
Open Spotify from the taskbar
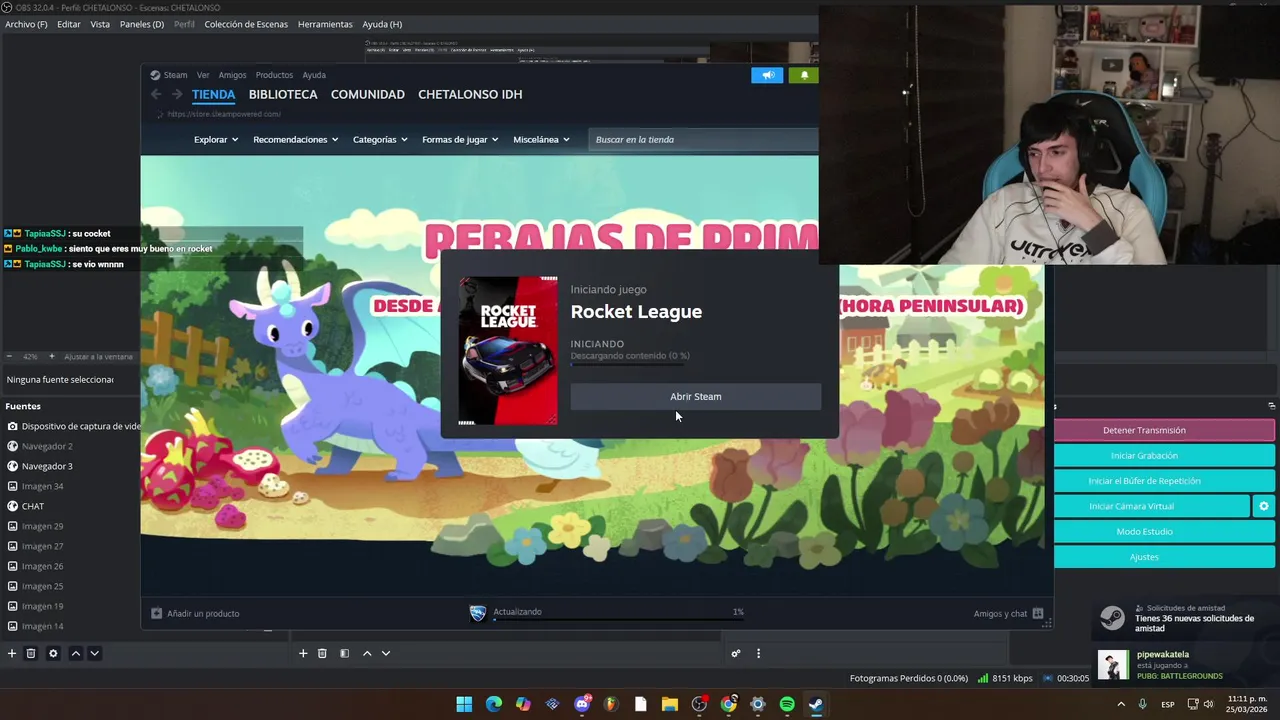pos(787,704)
